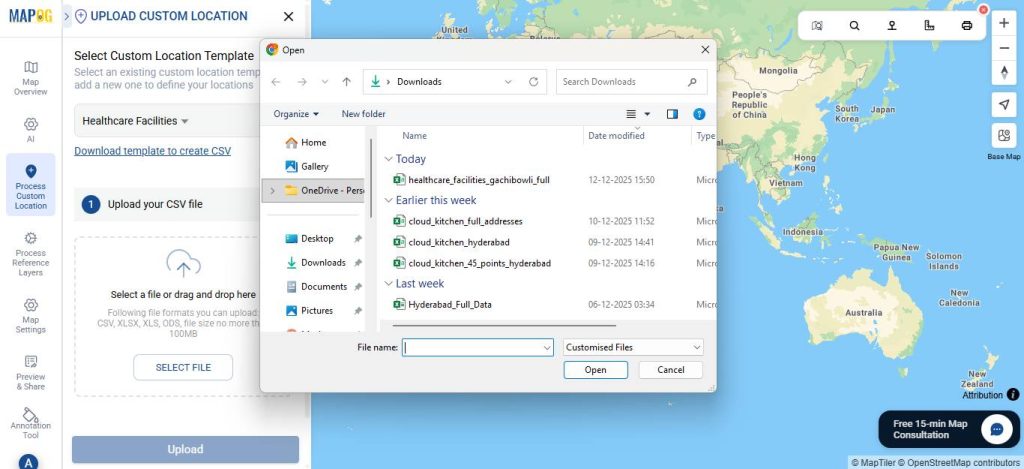1024x469 pixels.
Task: Open the Organize menu
Action: click(296, 114)
